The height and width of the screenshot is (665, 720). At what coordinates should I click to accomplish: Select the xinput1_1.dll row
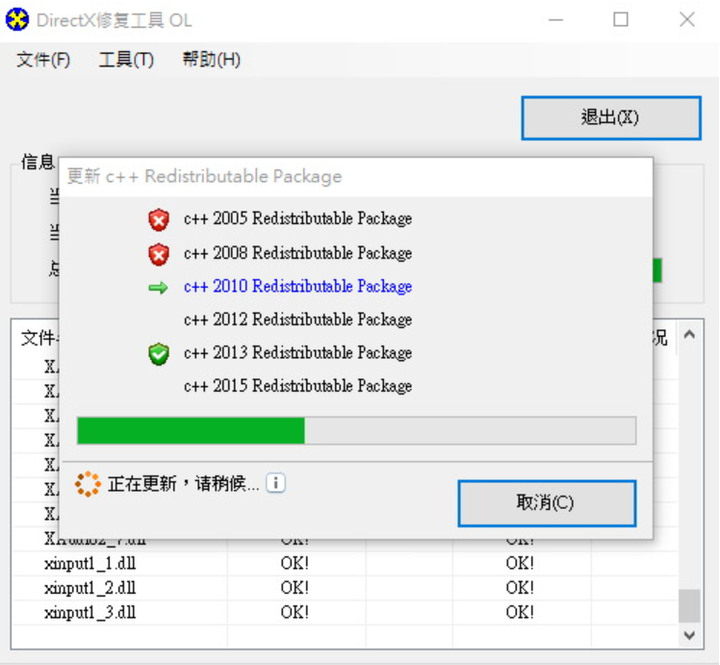click(345, 564)
